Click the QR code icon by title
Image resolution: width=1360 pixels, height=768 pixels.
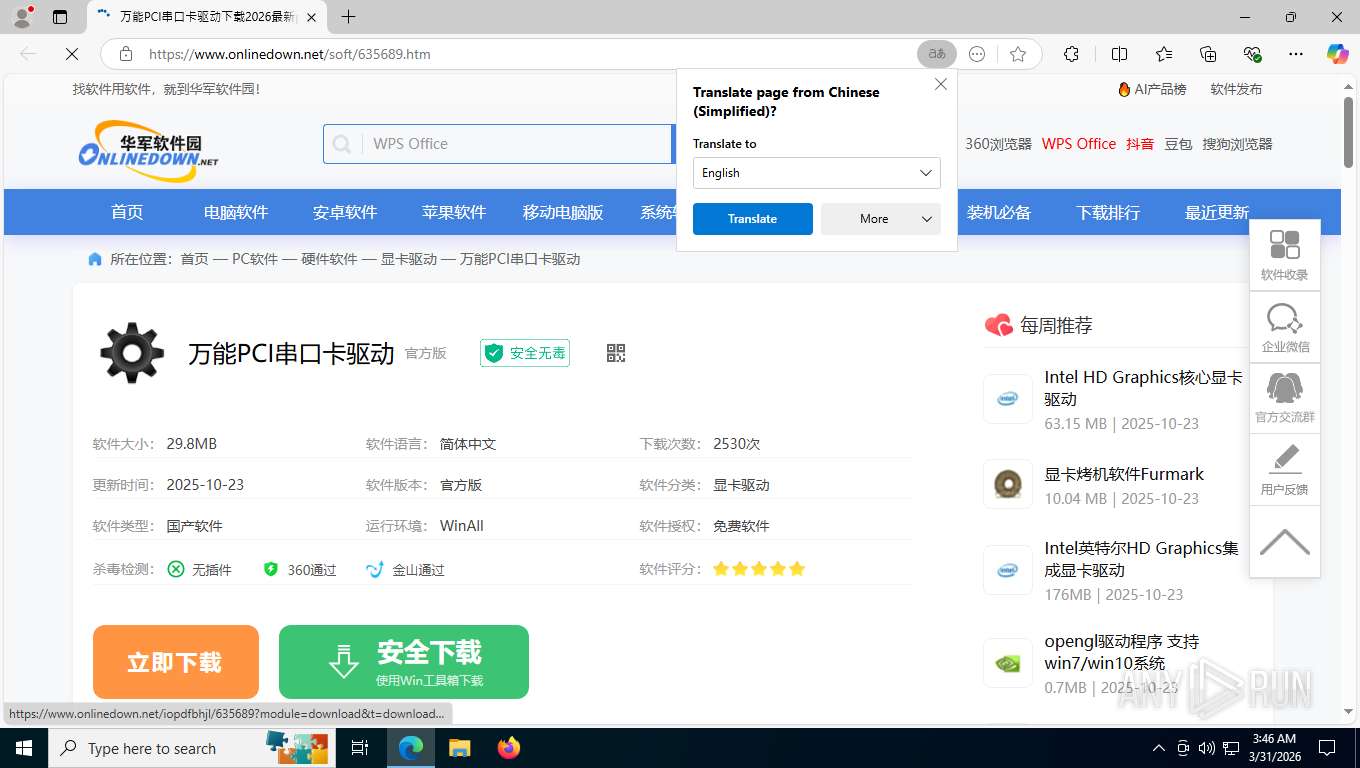pyautogui.click(x=616, y=353)
